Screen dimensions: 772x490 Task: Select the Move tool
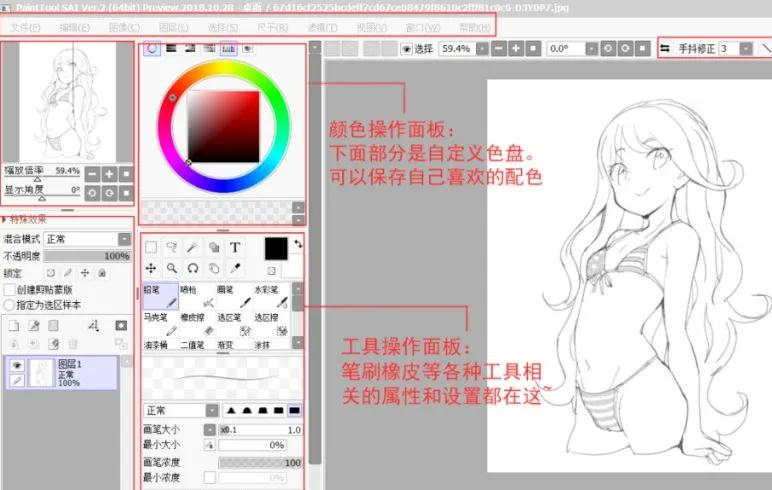151,268
